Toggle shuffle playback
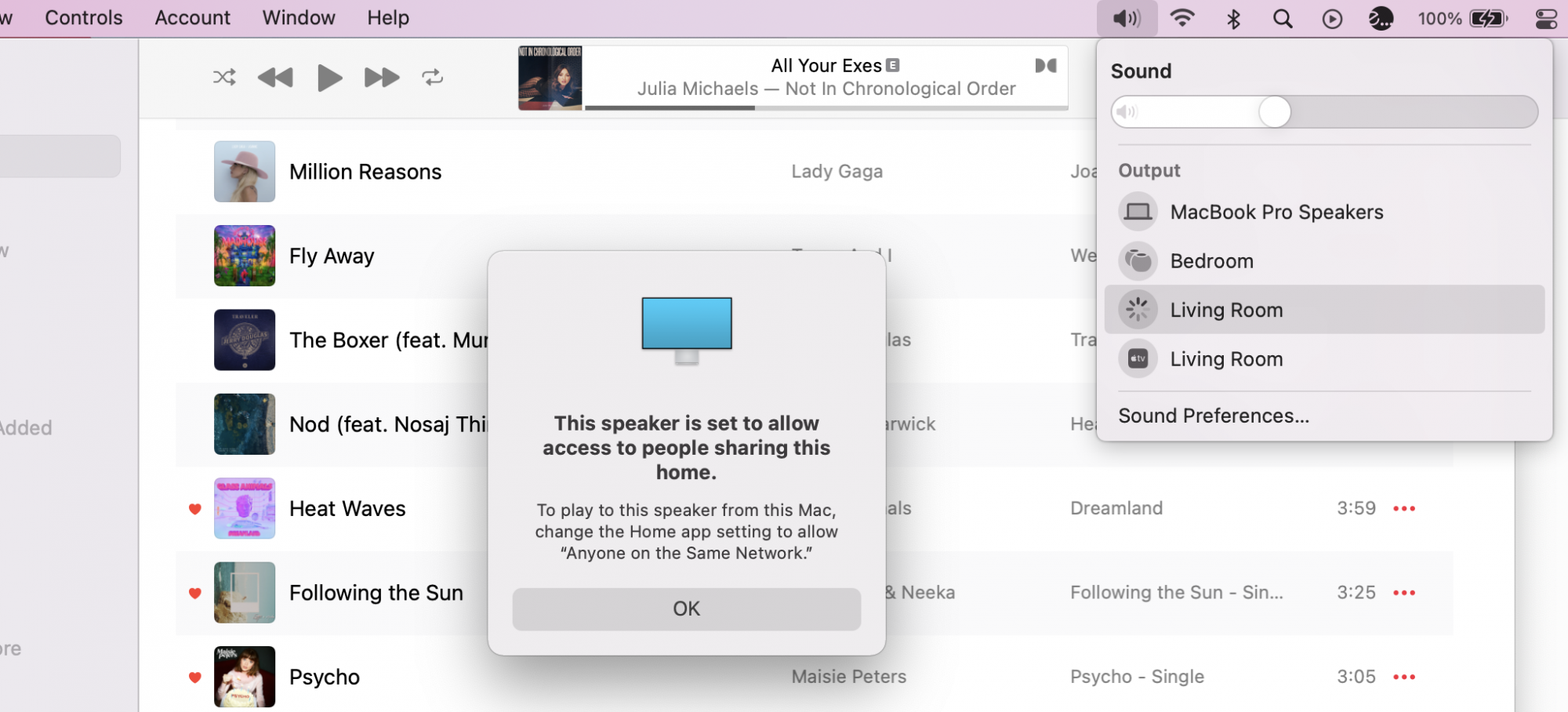 224,77
